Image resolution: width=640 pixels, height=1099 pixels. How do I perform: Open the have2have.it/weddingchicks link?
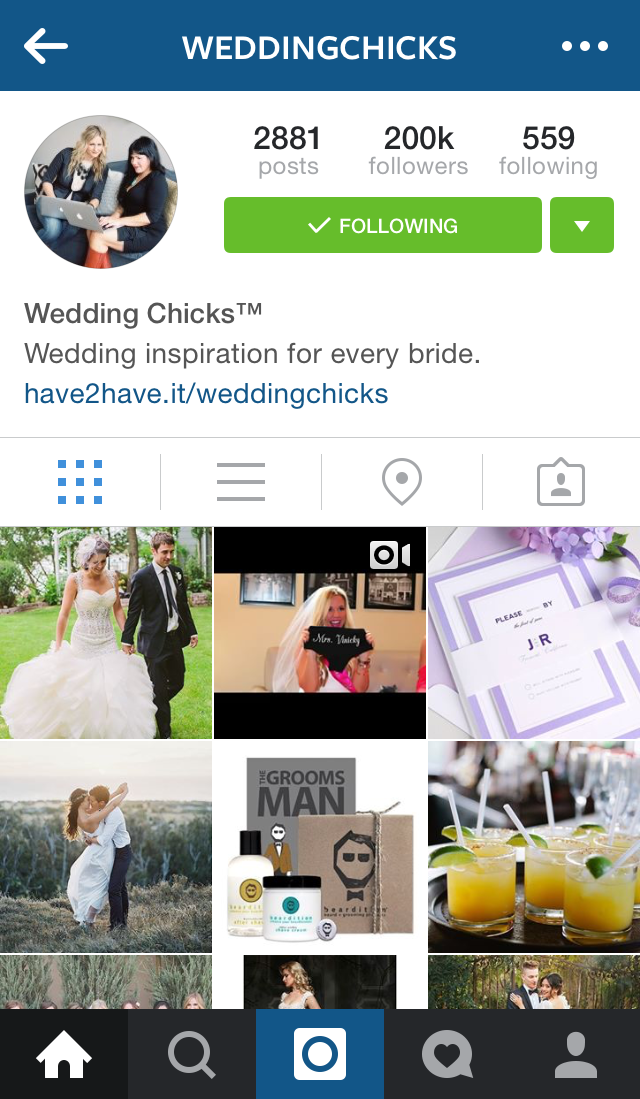(x=206, y=393)
